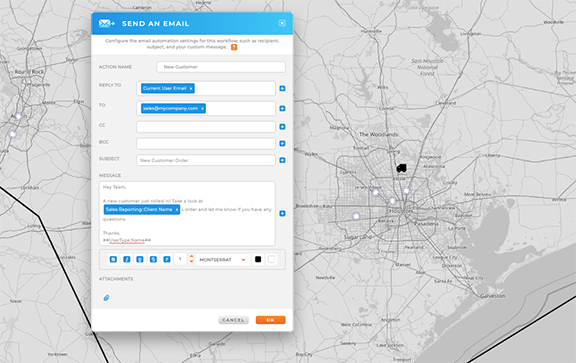Remove the sales@mycompany.com recipient tag
This screenshot has height=363, width=576.
point(202,108)
